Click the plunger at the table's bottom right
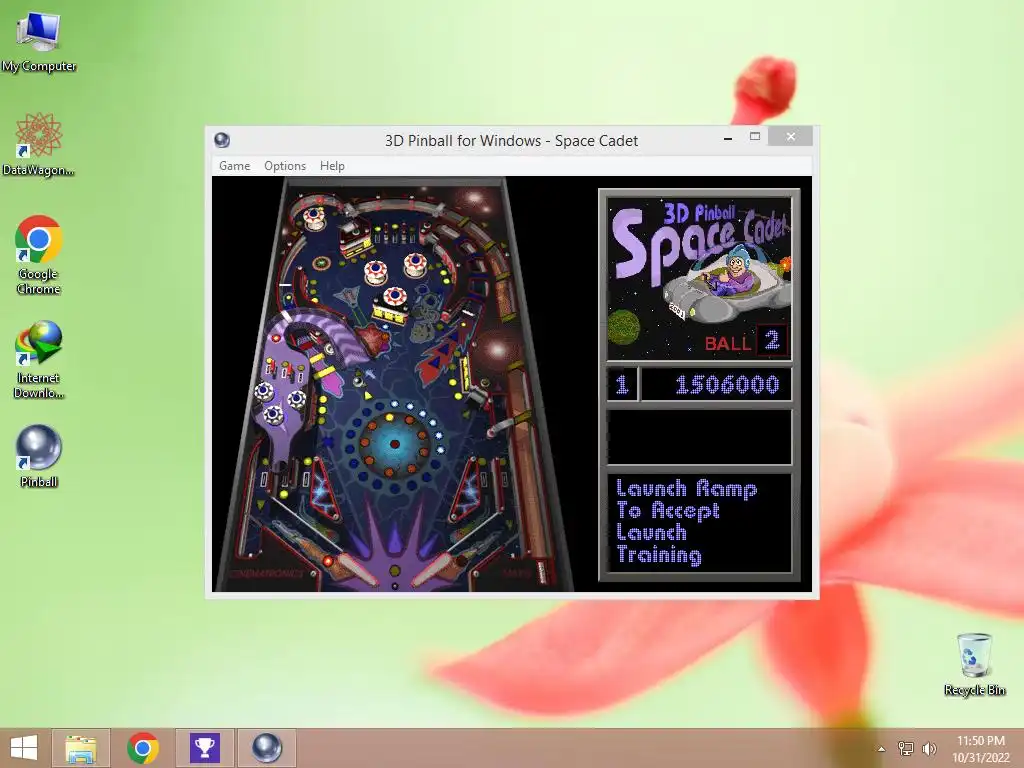This screenshot has width=1024, height=768. (x=541, y=571)
